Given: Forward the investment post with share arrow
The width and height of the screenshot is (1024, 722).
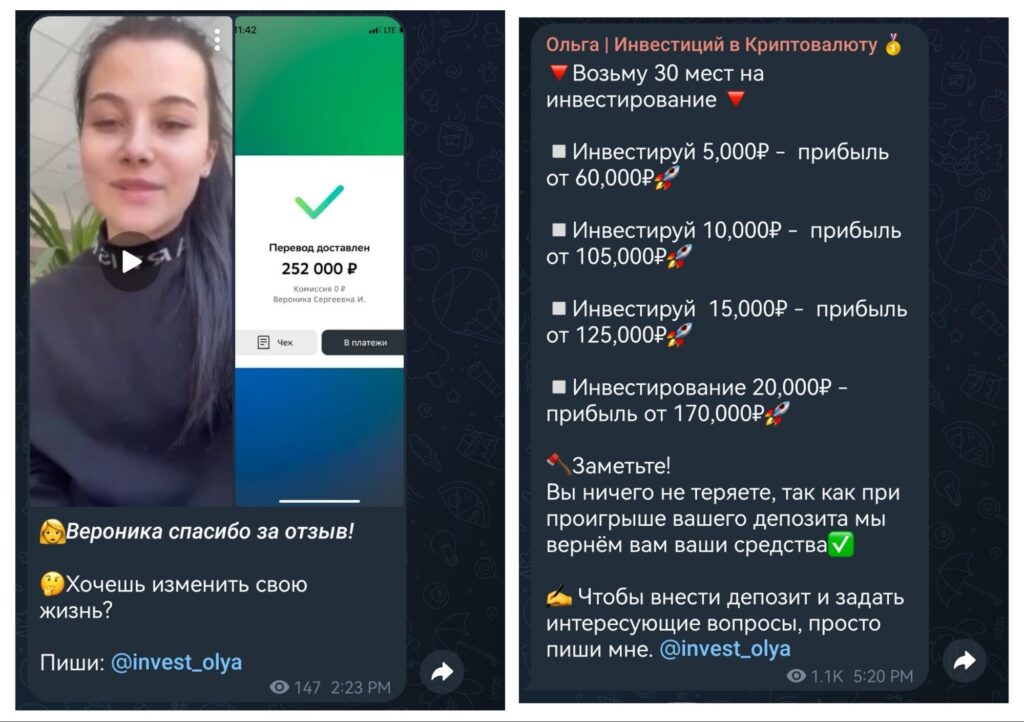Looking at the screenshot, I should (x=965, y=661).
